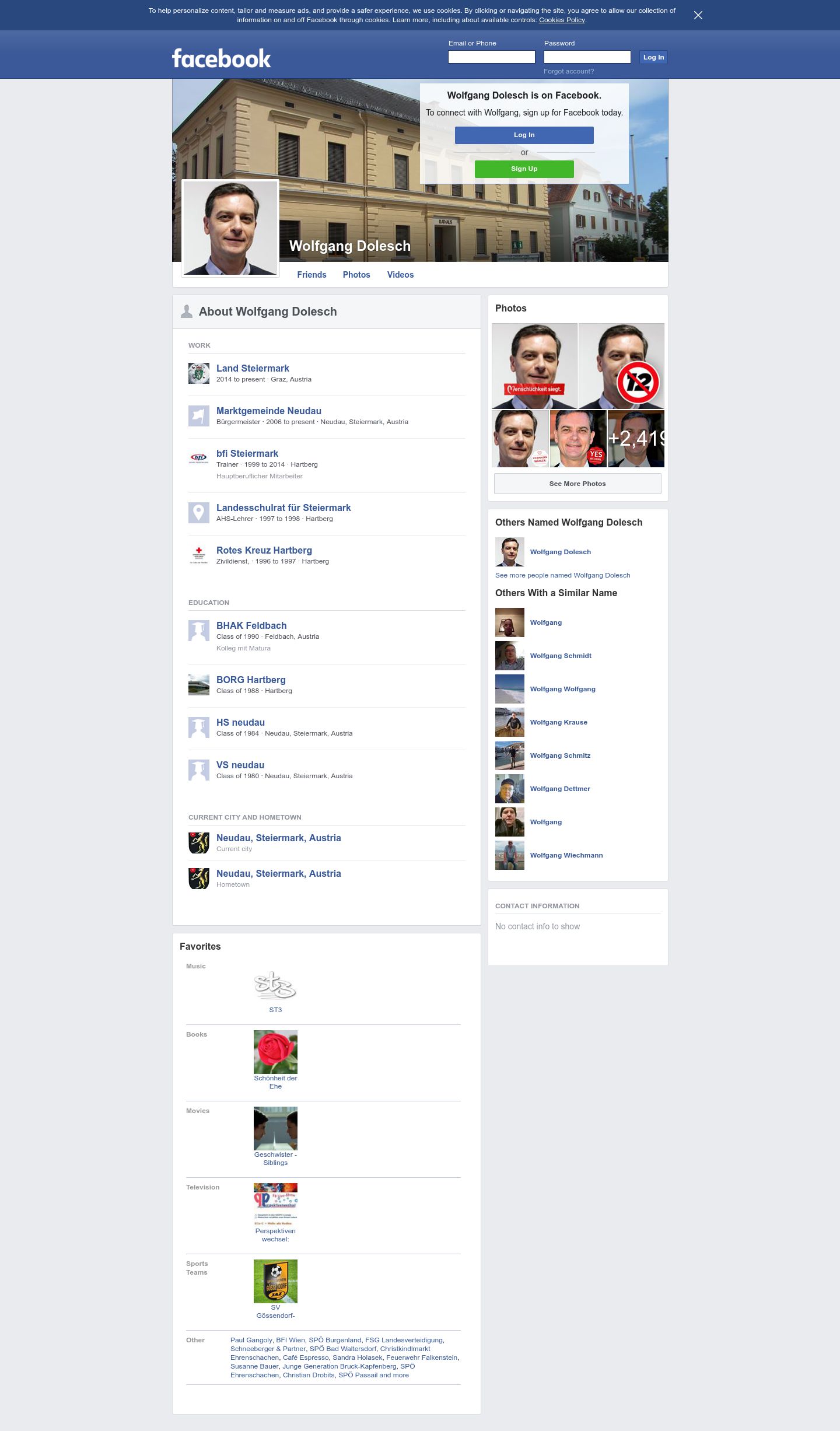
Task: Click the 'and more' favorites link
Action: [x=394, y=1375]
